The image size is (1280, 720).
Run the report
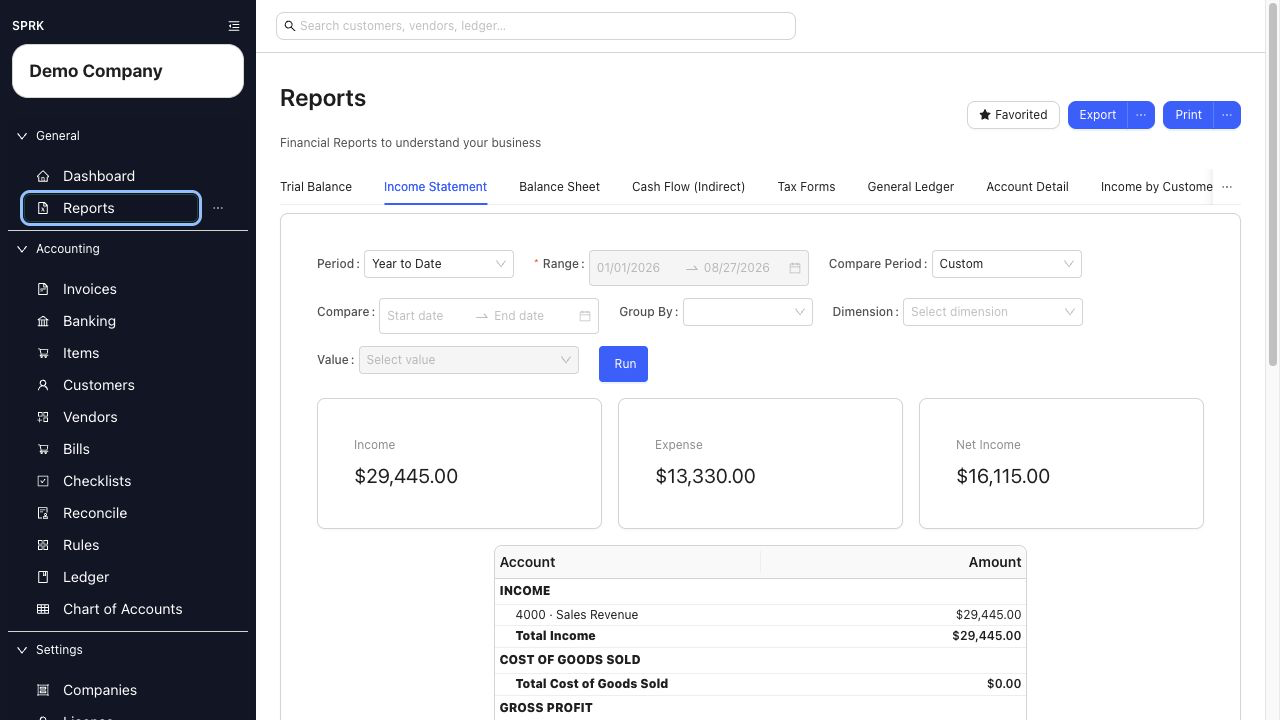(624, 364)
